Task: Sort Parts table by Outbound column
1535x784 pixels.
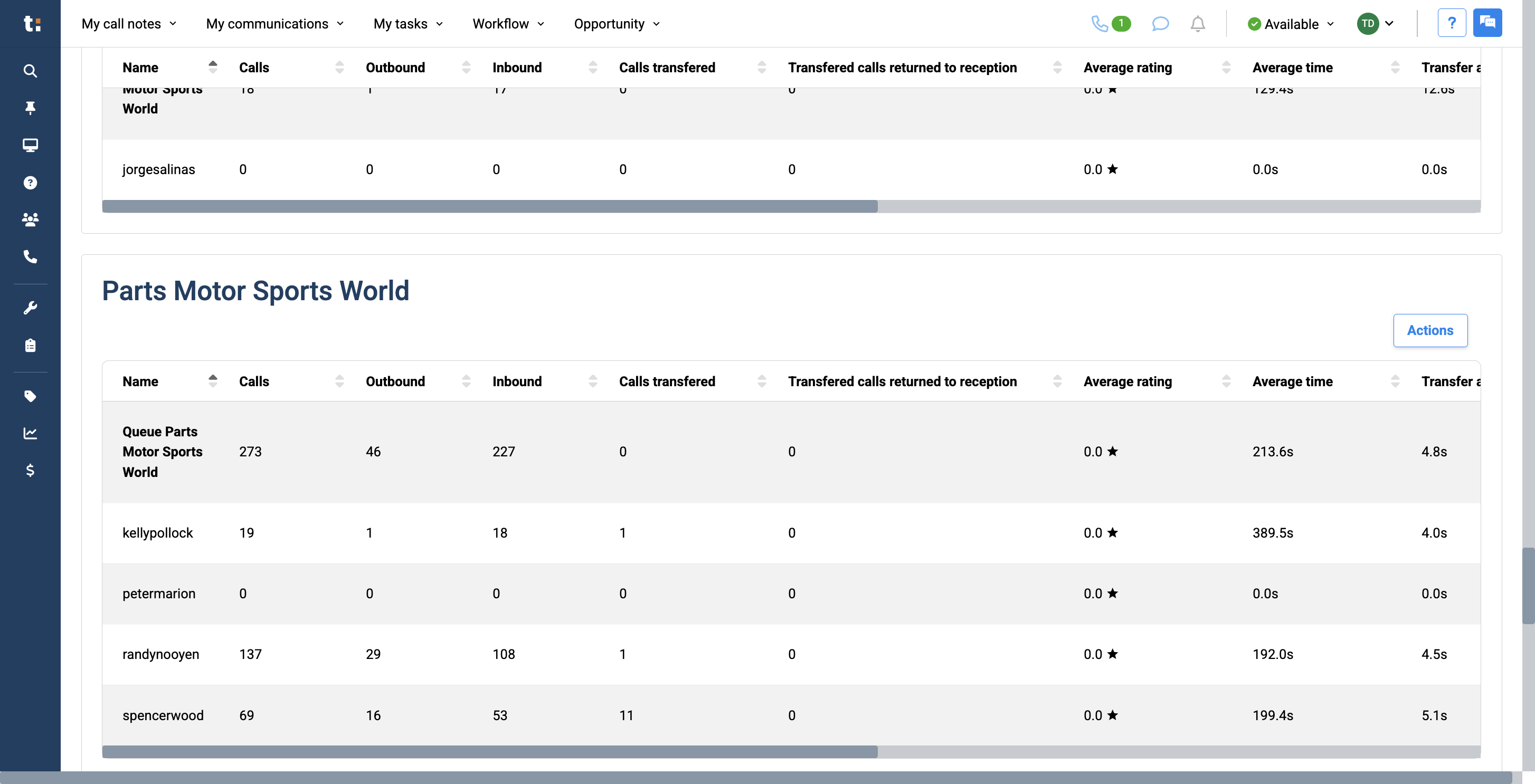Action: coord(466,381)
